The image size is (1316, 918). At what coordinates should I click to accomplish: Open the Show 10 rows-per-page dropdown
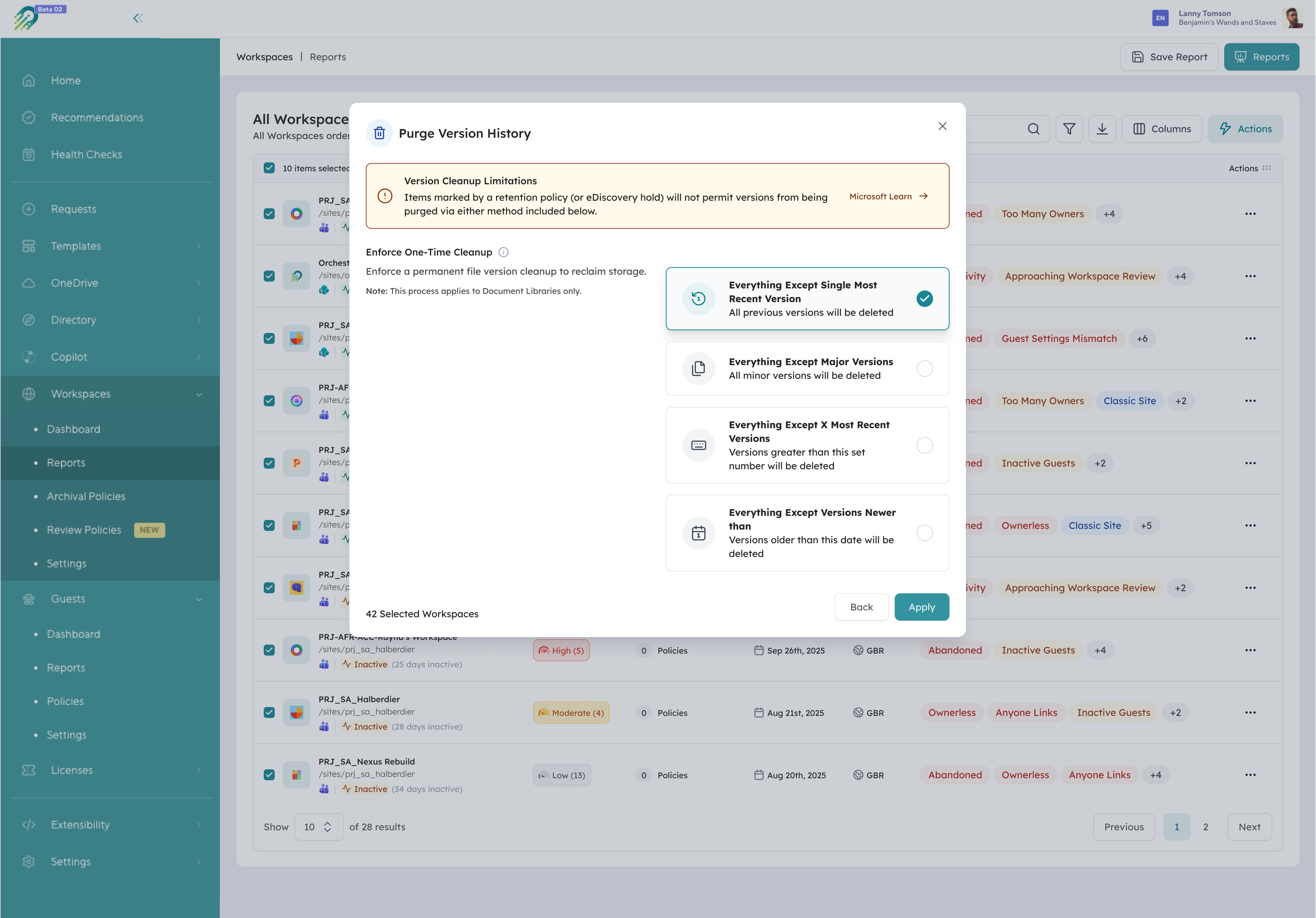coord(319,827)
